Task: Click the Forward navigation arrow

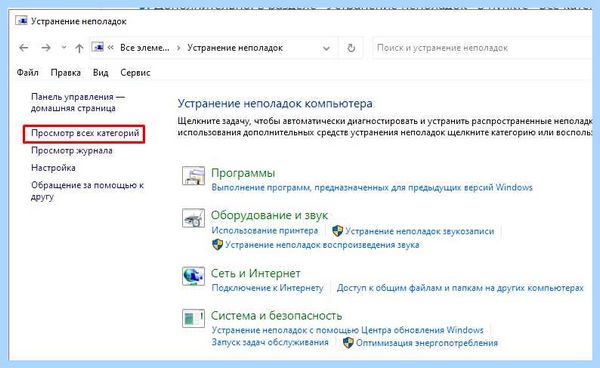Action: point(46,48)
